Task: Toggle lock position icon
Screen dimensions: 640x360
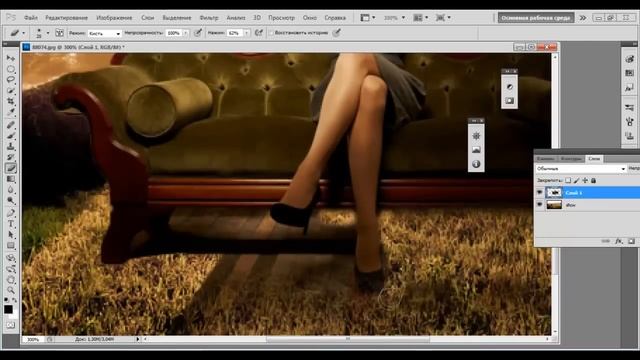Action: 585,180
